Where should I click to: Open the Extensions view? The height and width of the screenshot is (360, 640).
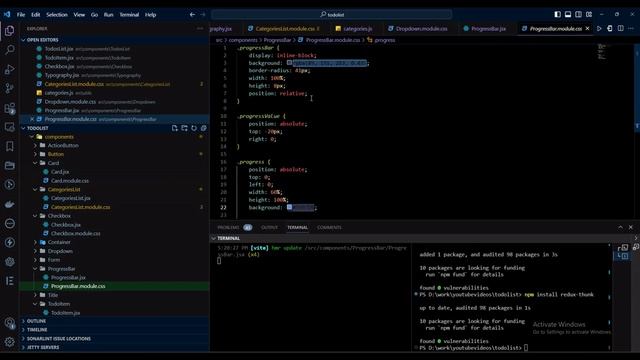(x=10, y=108)
